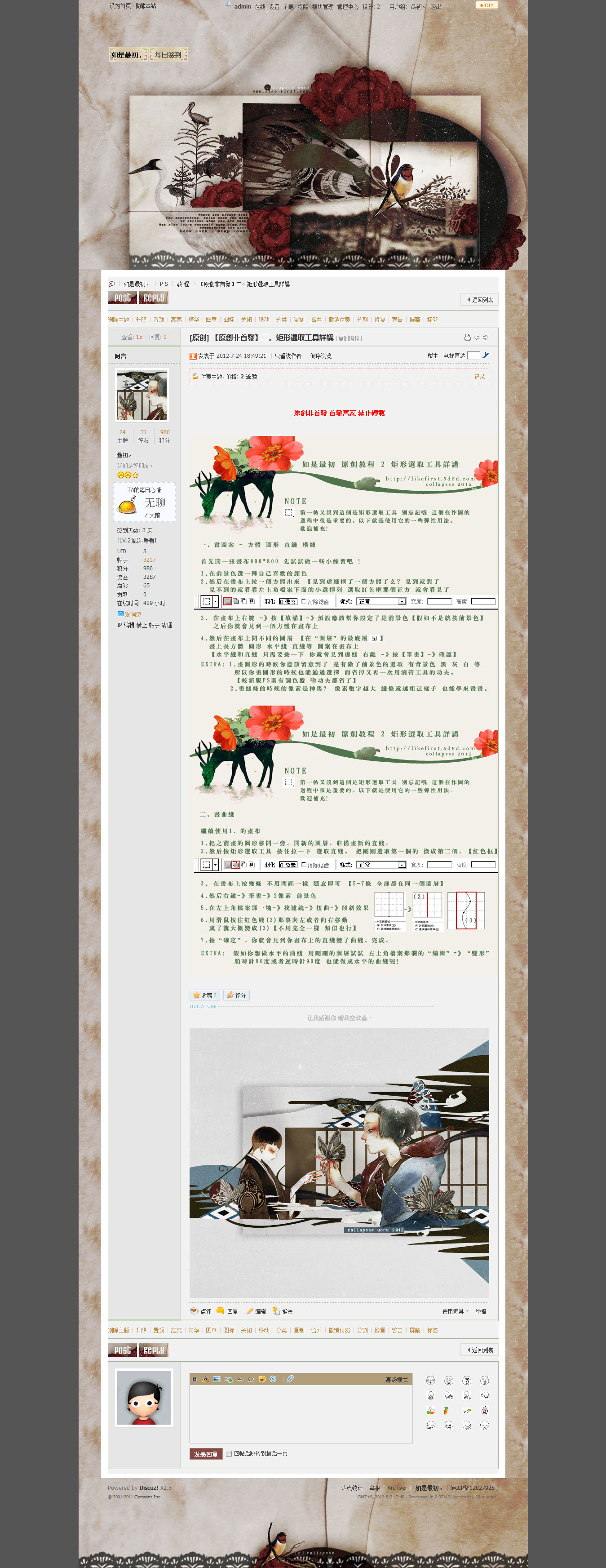The image size is (606, 1568).
Task: Click the 编辑 pencil edit link
Action: coord(256,1311)
